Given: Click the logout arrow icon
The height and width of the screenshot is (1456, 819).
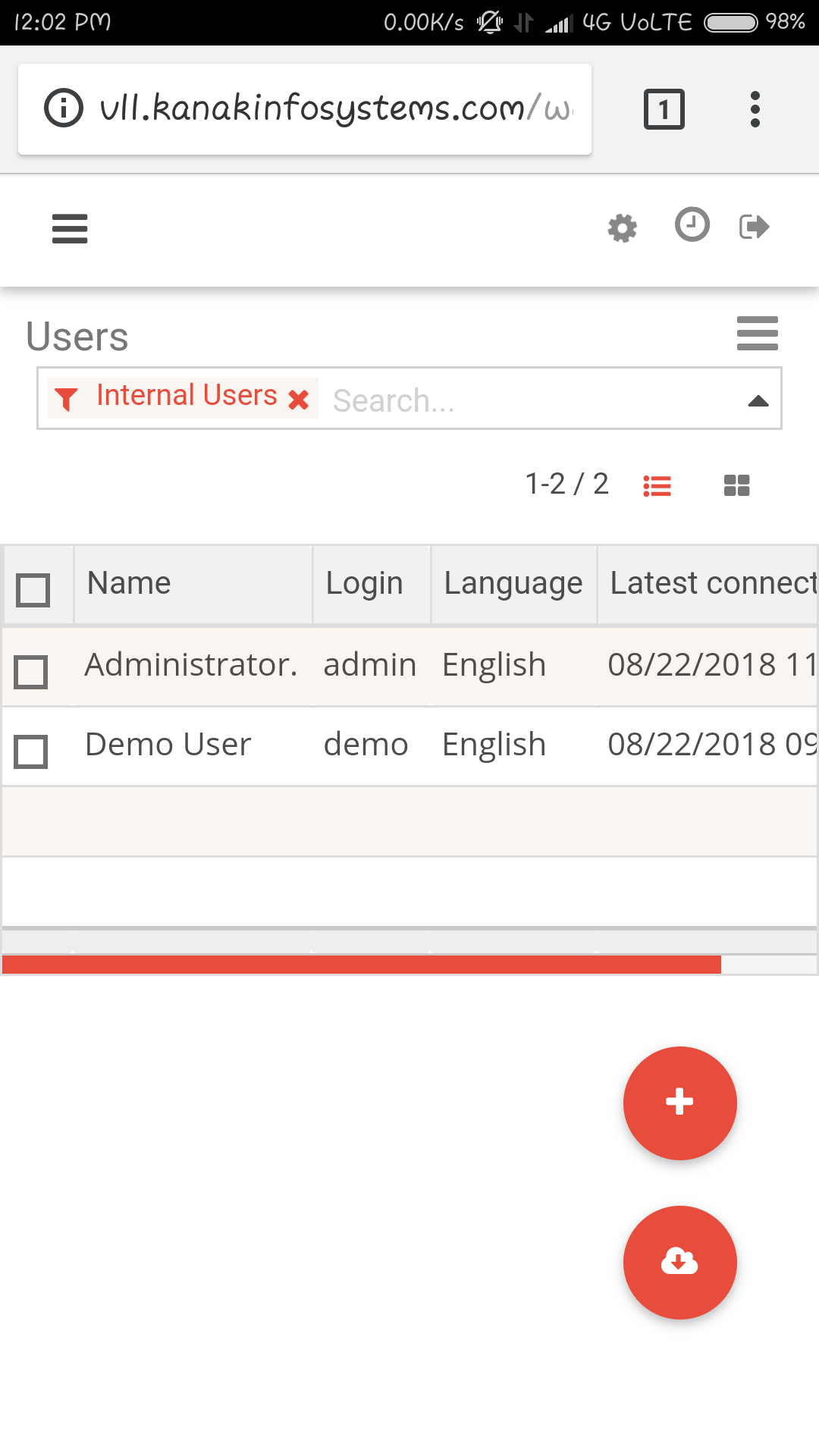Looking at the screenshot, I should (755, 227).
